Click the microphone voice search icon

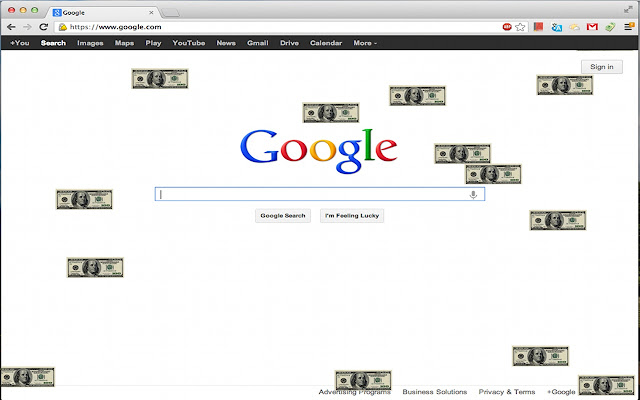pos(473,195)
